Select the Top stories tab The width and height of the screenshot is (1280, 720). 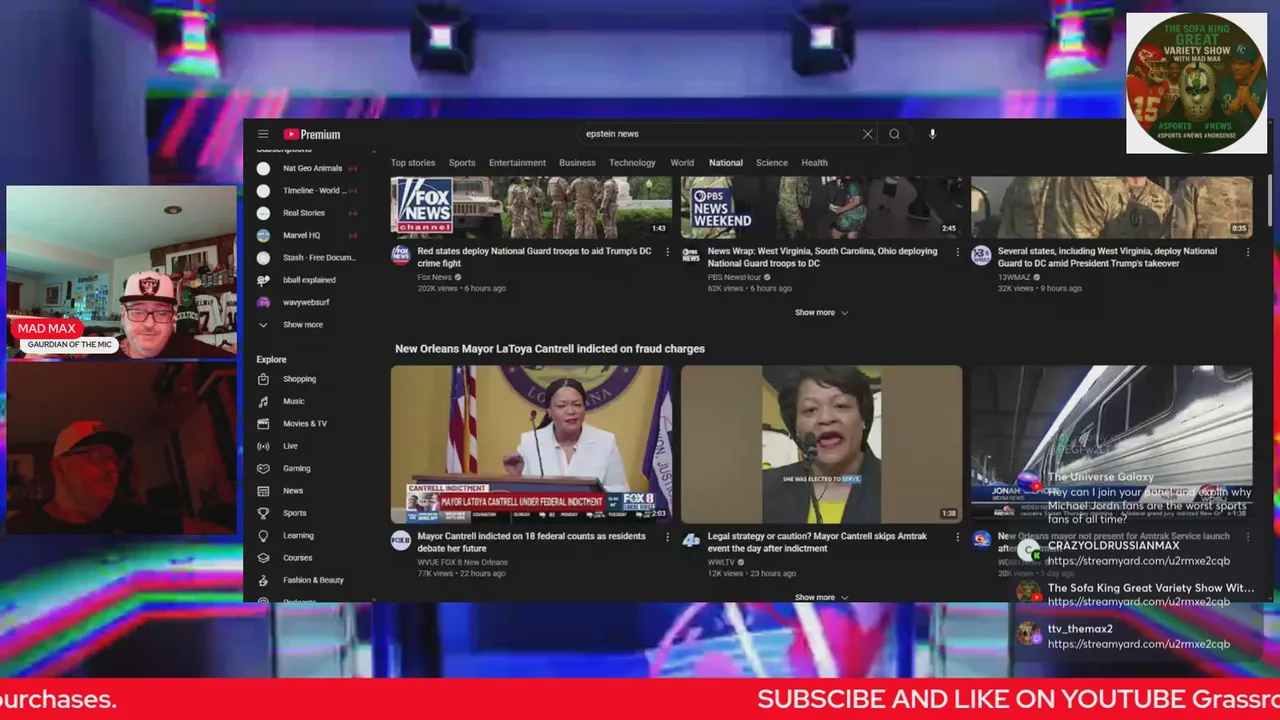pyautogui.click(x=413, y=163)
